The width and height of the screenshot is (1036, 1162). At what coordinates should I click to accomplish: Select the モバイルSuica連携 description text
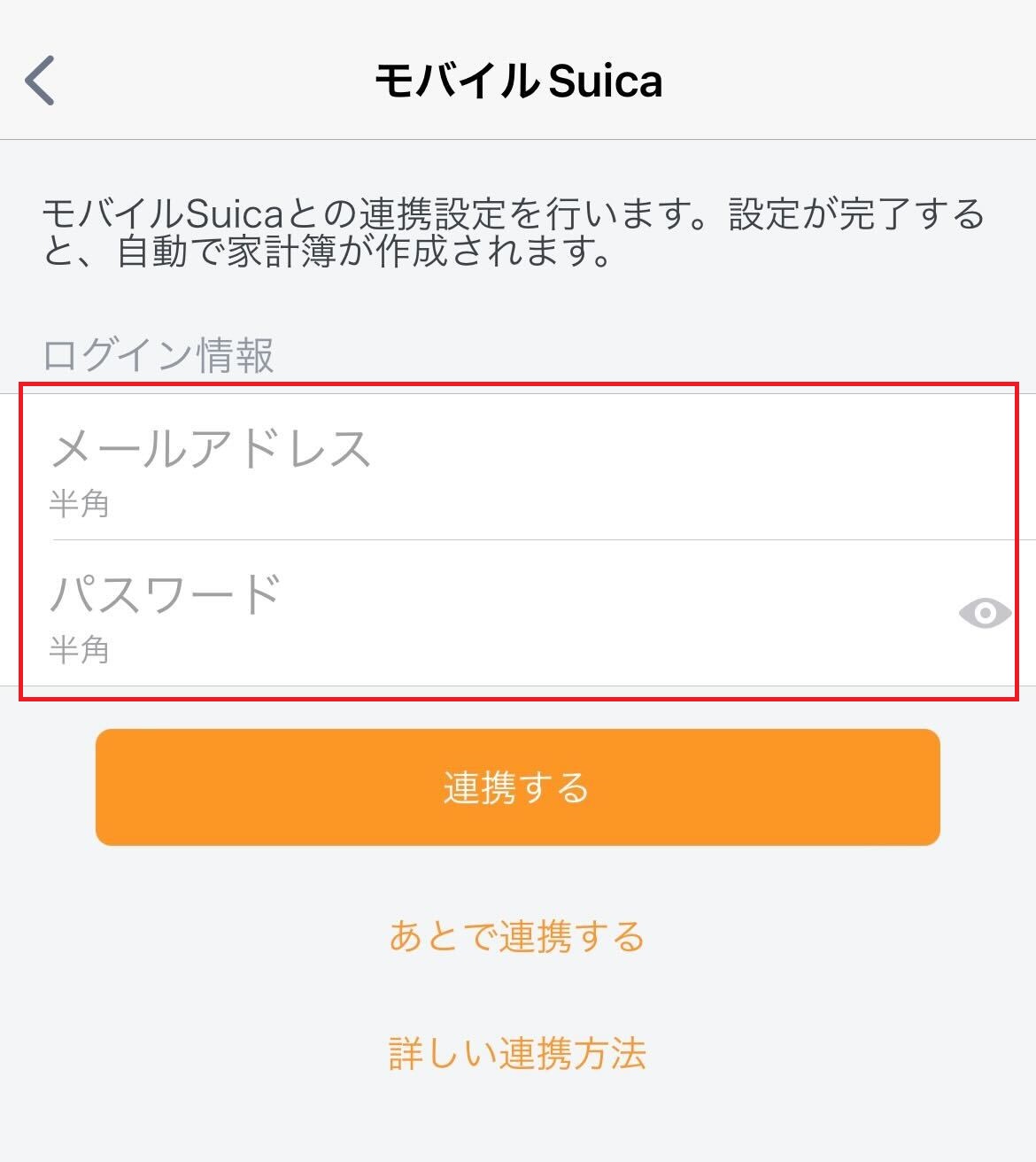[x=514, y=233]
